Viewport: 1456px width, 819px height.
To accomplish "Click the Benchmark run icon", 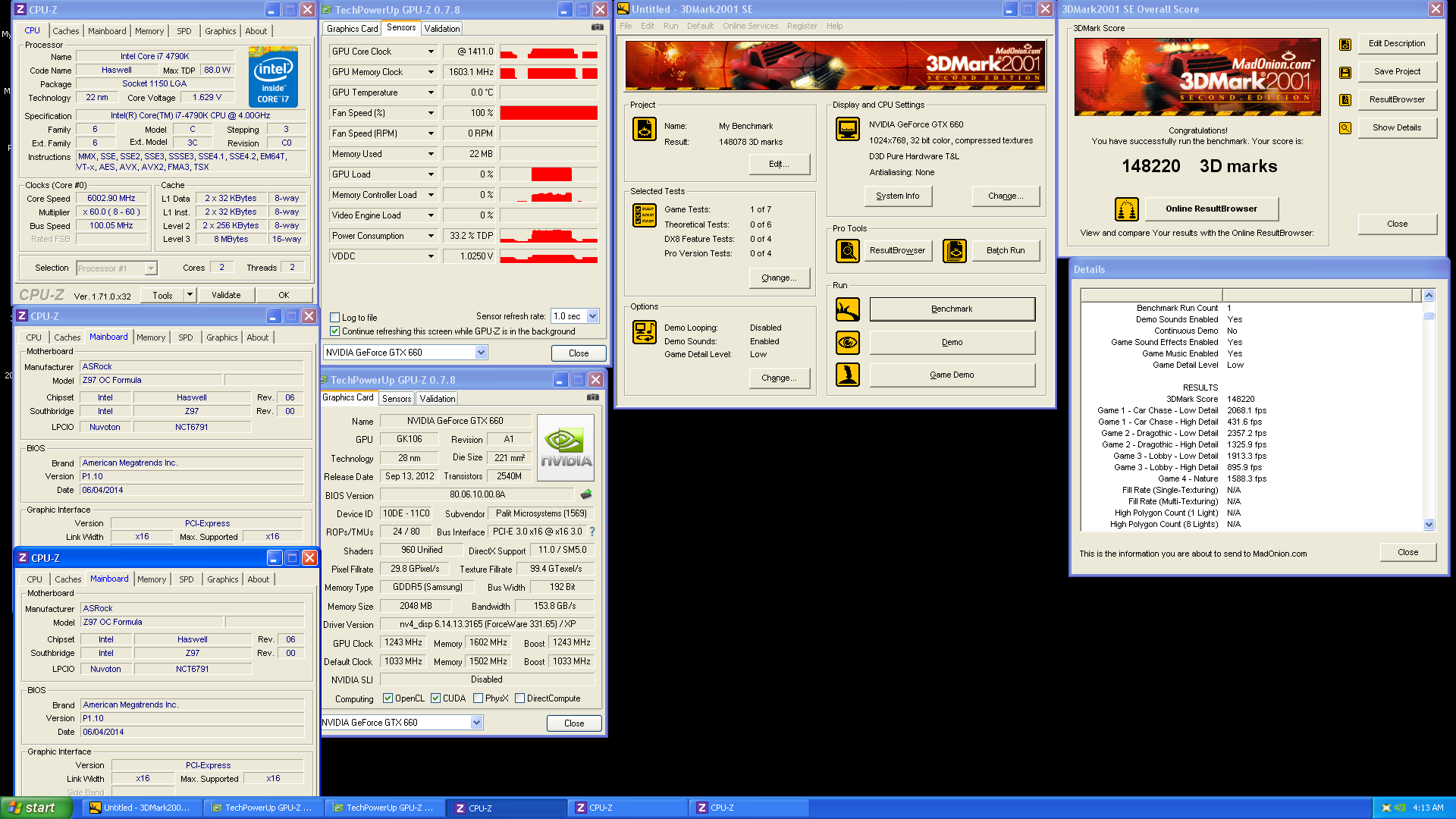I will (x=847, y=309).
